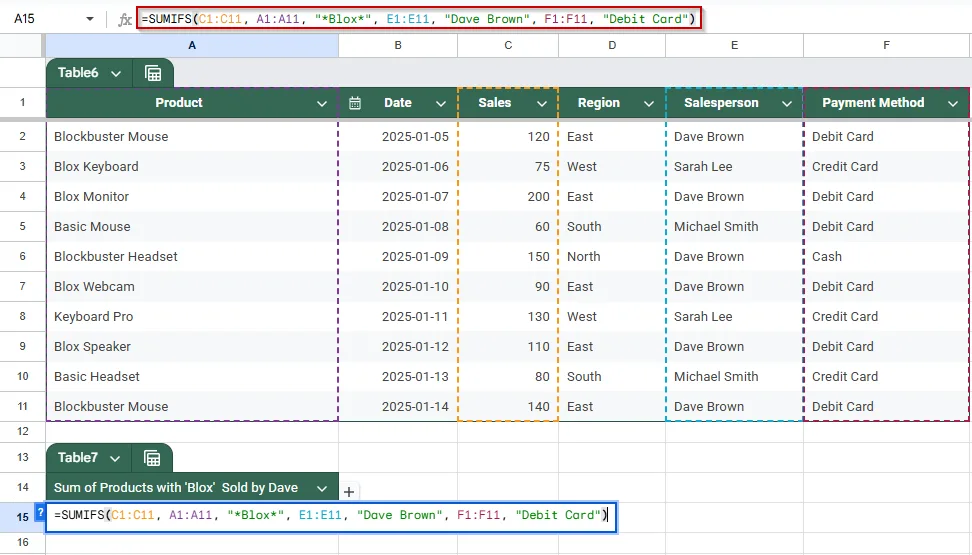Image resolution: width=972 pixels, height=555 pixels.
Task: Select row 15 header
Action: click(x=22, y=517)
